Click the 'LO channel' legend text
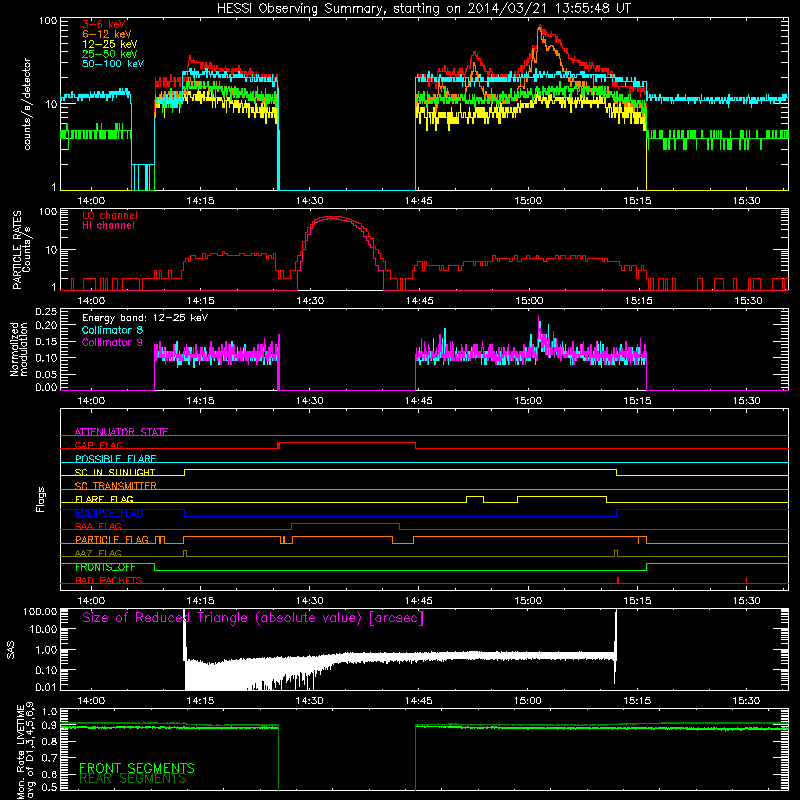800x800 pixels. 110,215
